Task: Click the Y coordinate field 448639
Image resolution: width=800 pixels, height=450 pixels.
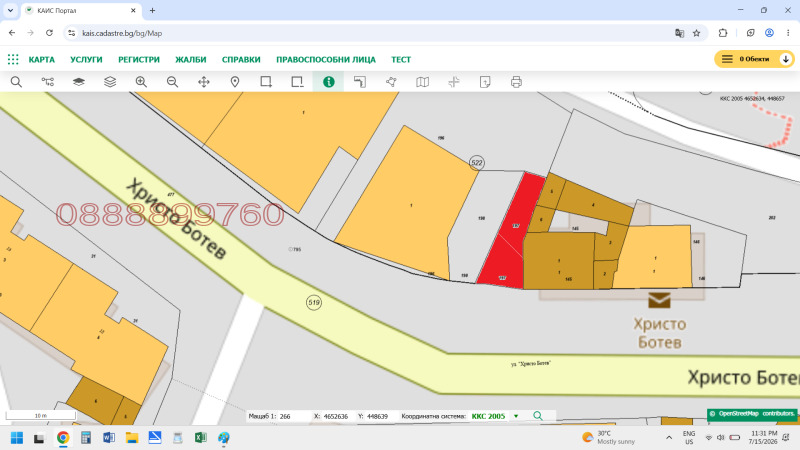Action: coord(379,416)
